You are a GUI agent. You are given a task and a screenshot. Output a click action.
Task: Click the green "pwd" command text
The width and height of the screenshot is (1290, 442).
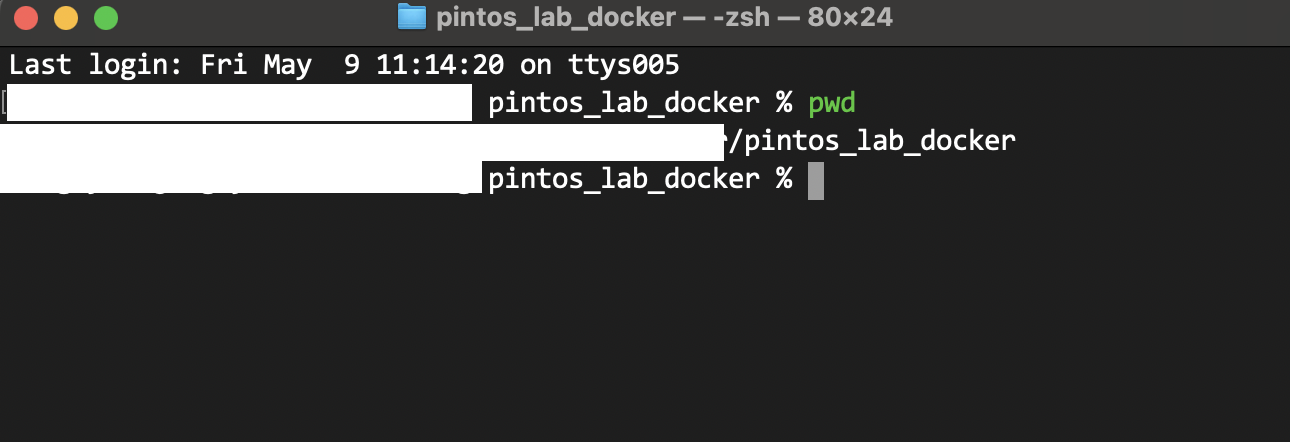point(832,104)
